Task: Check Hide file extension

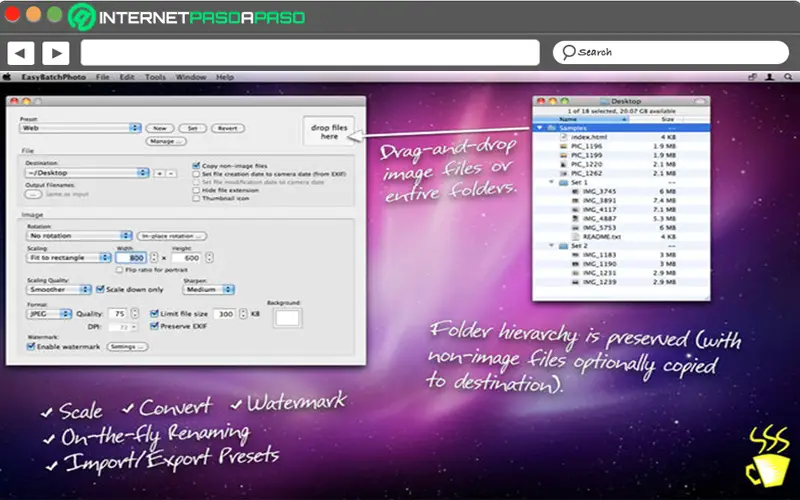Action: 196,190
